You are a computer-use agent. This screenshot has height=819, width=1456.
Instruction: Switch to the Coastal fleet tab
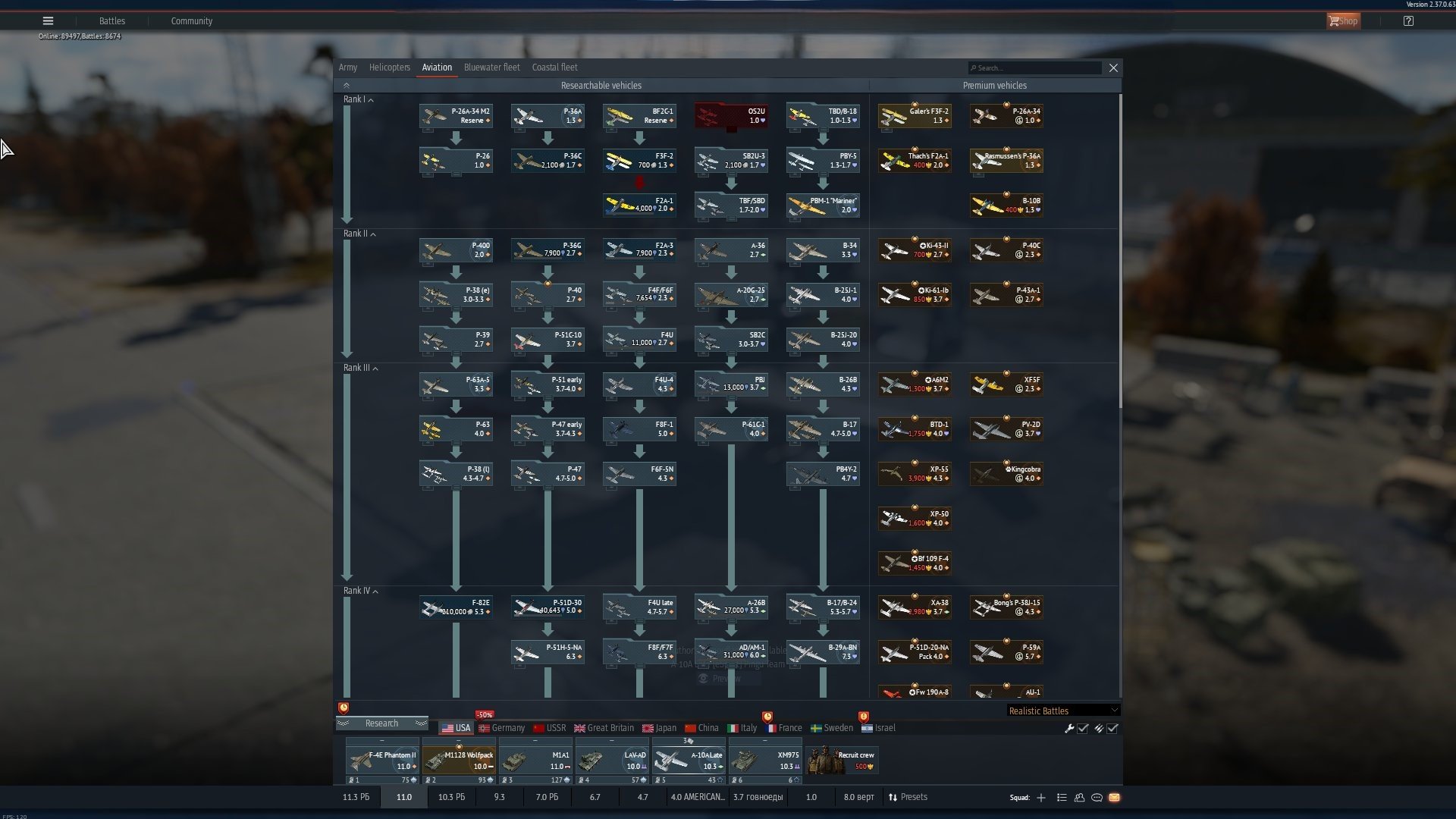coord(554,67)
